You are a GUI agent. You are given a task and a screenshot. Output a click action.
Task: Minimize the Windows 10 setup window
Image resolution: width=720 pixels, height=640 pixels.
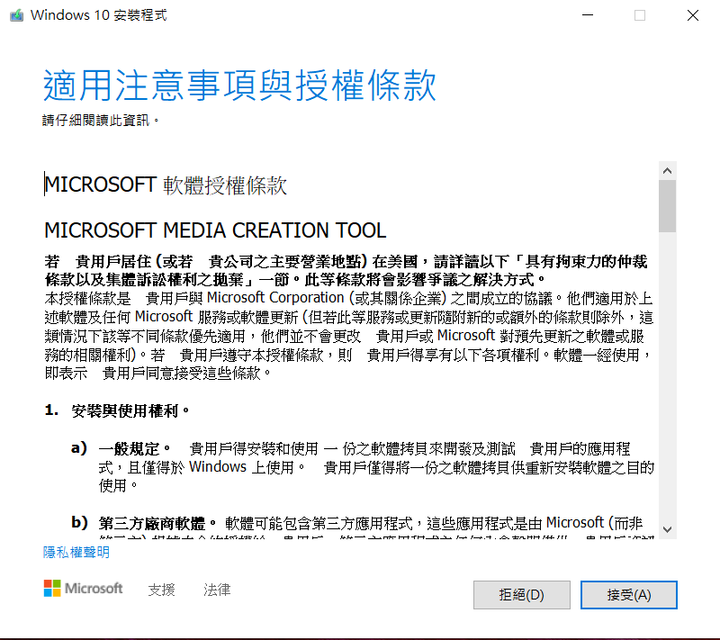point(587,15)
